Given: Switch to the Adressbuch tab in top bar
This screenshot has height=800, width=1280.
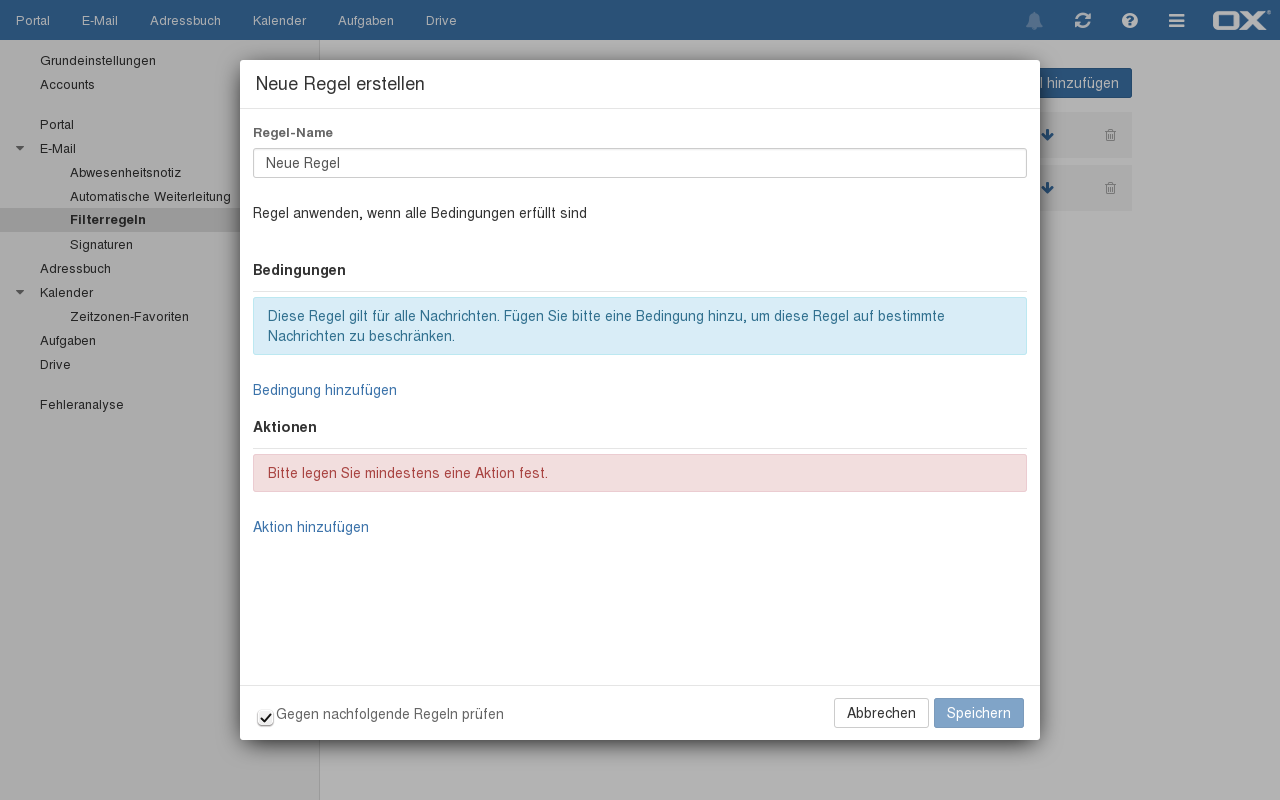Looking at the screenshot, I should coord(185,21).
